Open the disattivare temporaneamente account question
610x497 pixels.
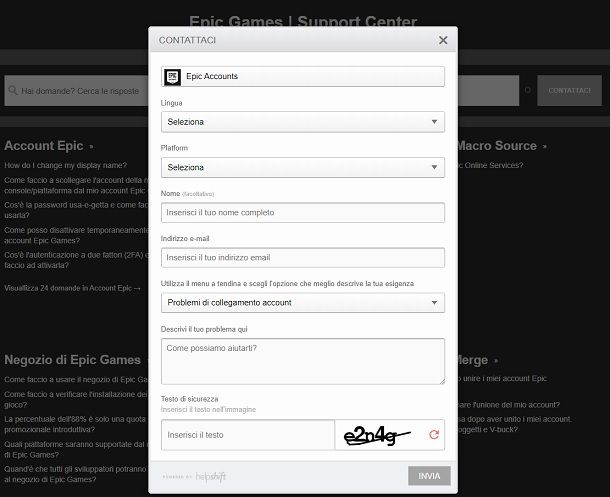76,235
